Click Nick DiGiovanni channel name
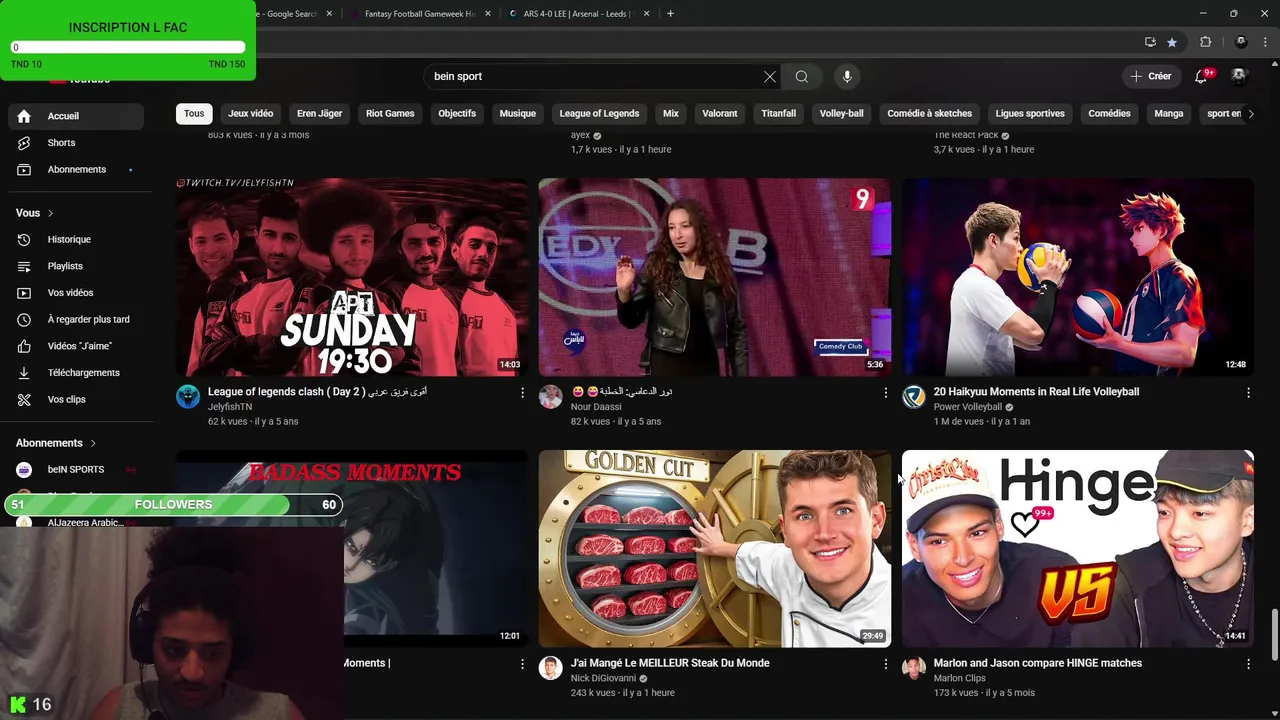The image size is (1280, 720). 603,678
